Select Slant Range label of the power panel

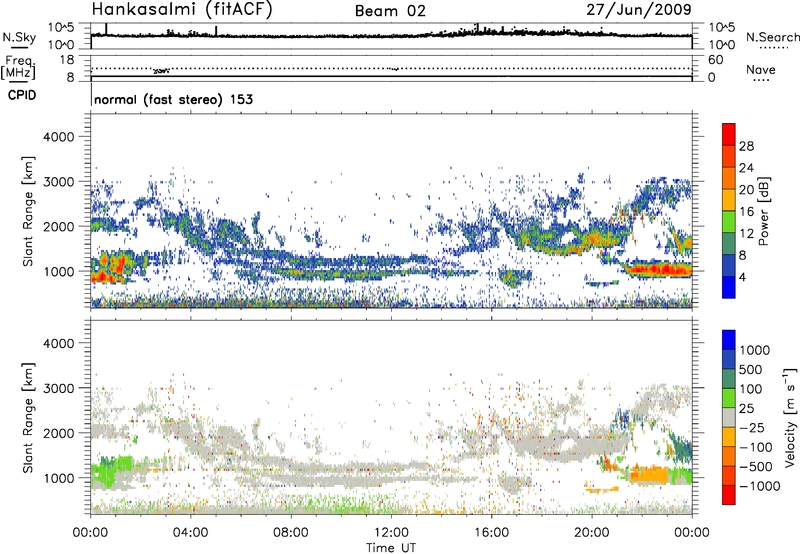coord(28,212)
